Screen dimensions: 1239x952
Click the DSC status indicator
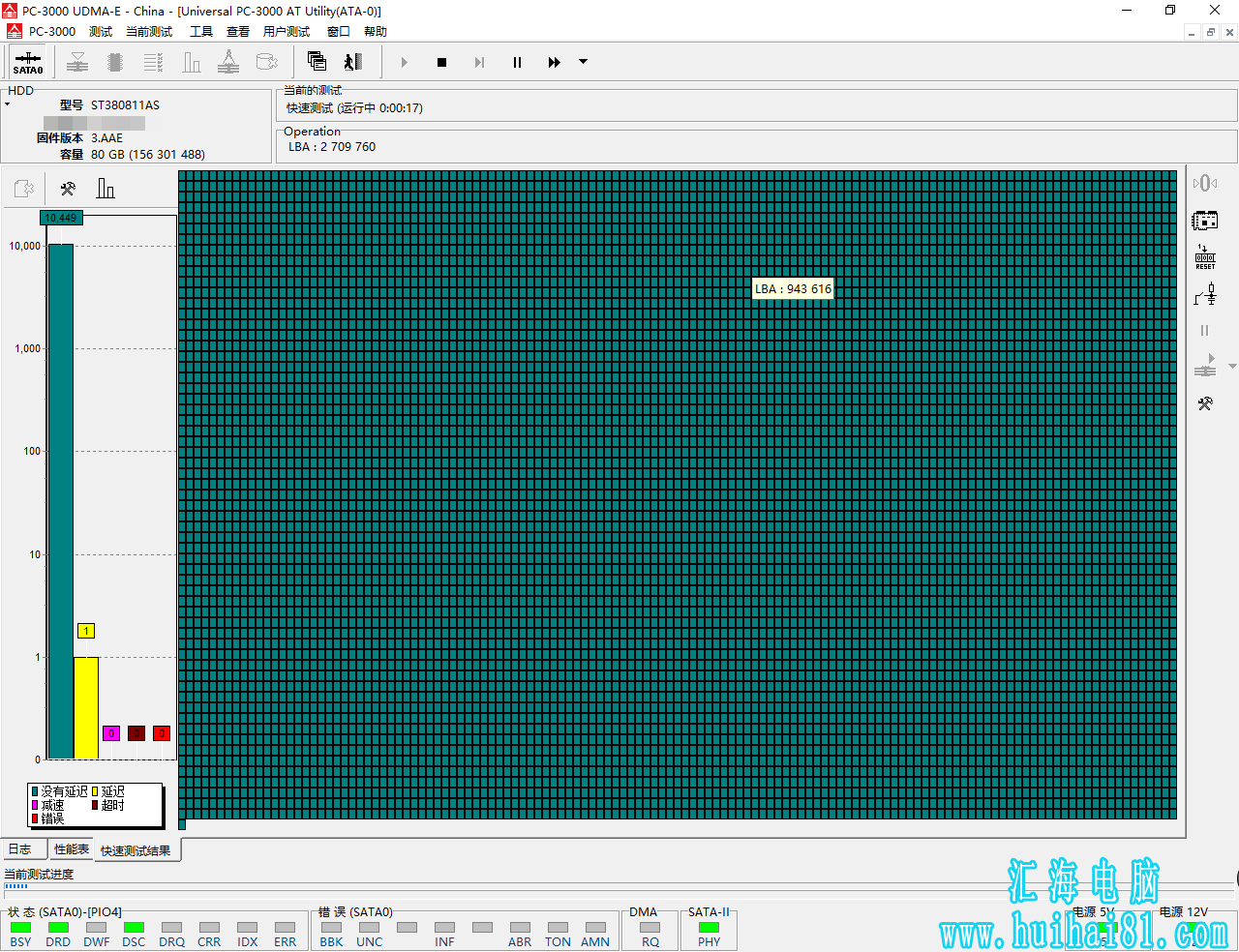point(134,927)
